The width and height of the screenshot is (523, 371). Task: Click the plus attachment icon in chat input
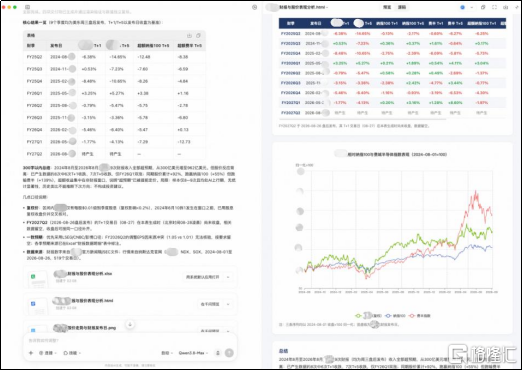[31, 353]
